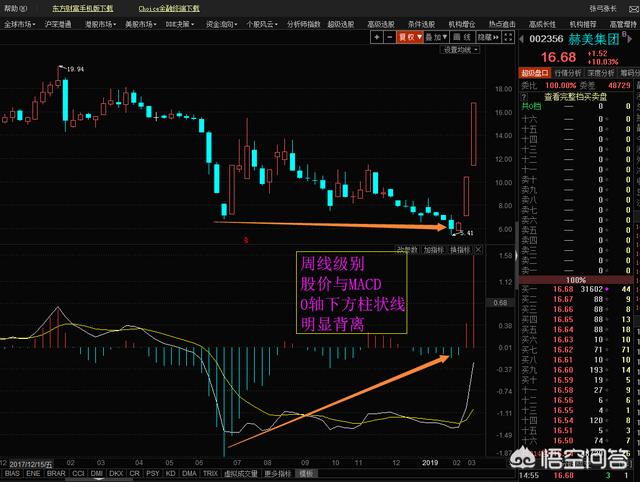Screen dimensions: 640x482
Task: Open the 模板 template tab
Action: click(x=306, y=473)
